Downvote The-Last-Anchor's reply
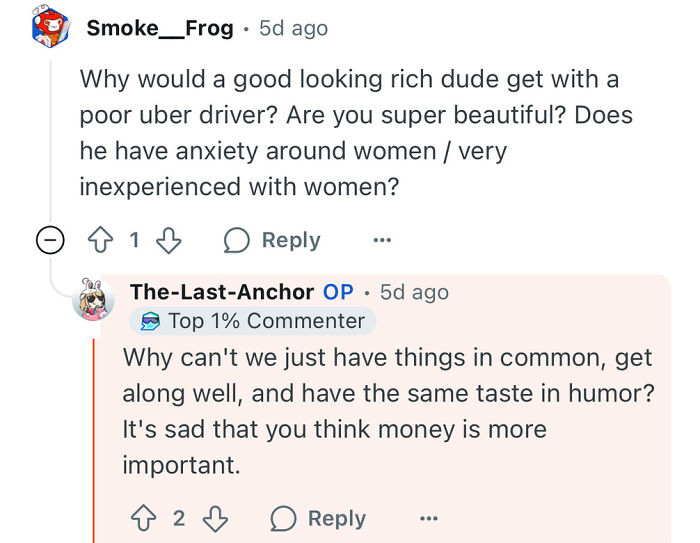 [216, 518]
